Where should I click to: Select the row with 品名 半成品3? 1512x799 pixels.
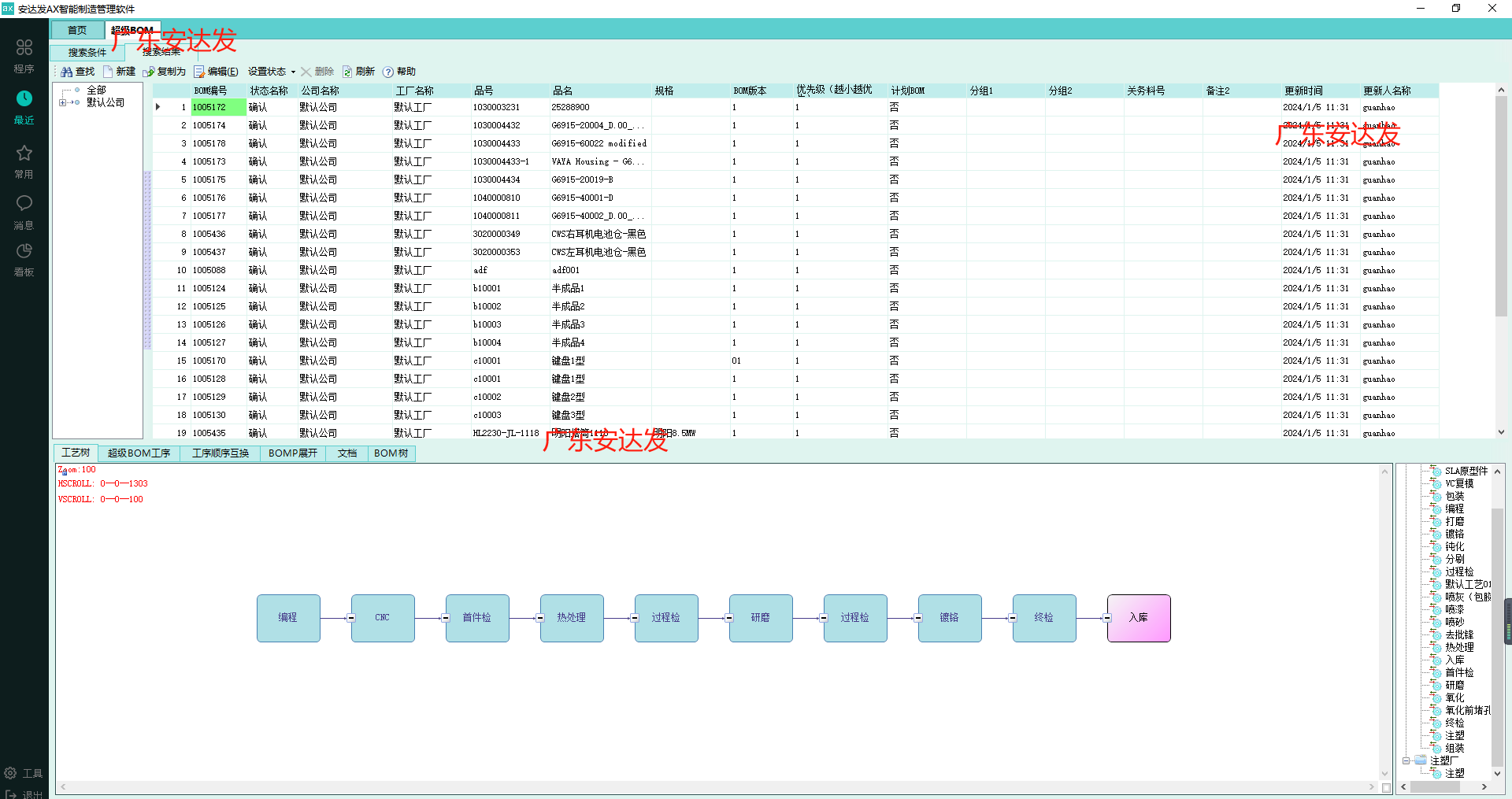pyautogui.click(x=795, y=324)
